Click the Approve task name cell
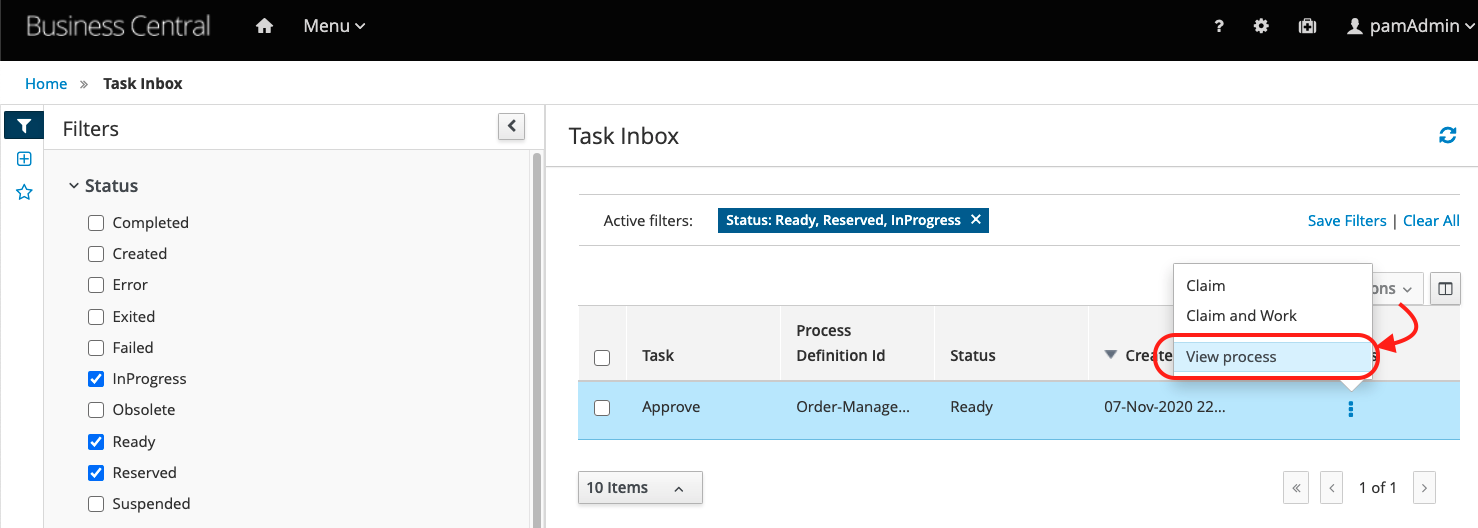The height and width of the screenshot is (528, 1478). pos(671,407)
